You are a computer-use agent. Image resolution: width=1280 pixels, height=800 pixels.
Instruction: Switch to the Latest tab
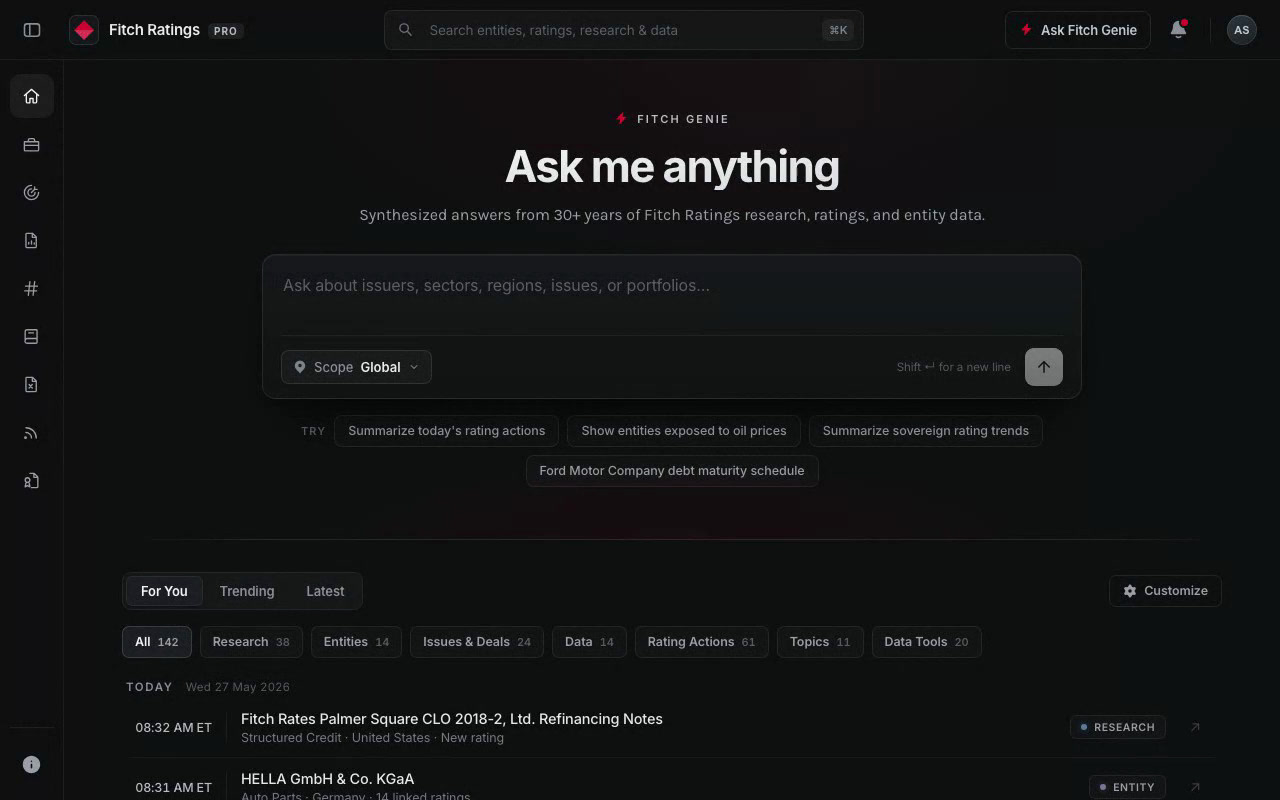coord(325,591)
